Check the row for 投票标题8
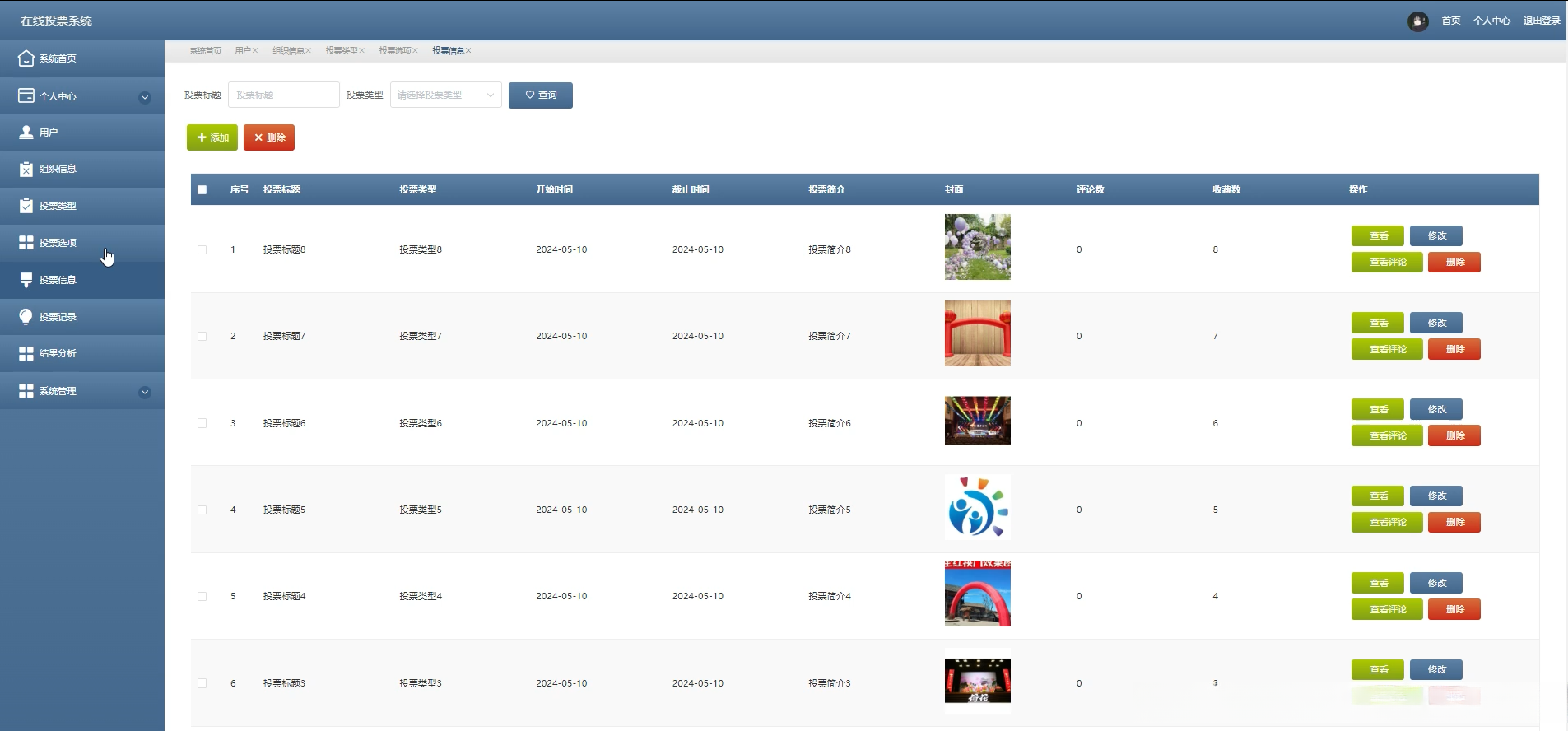 (202, 249)
